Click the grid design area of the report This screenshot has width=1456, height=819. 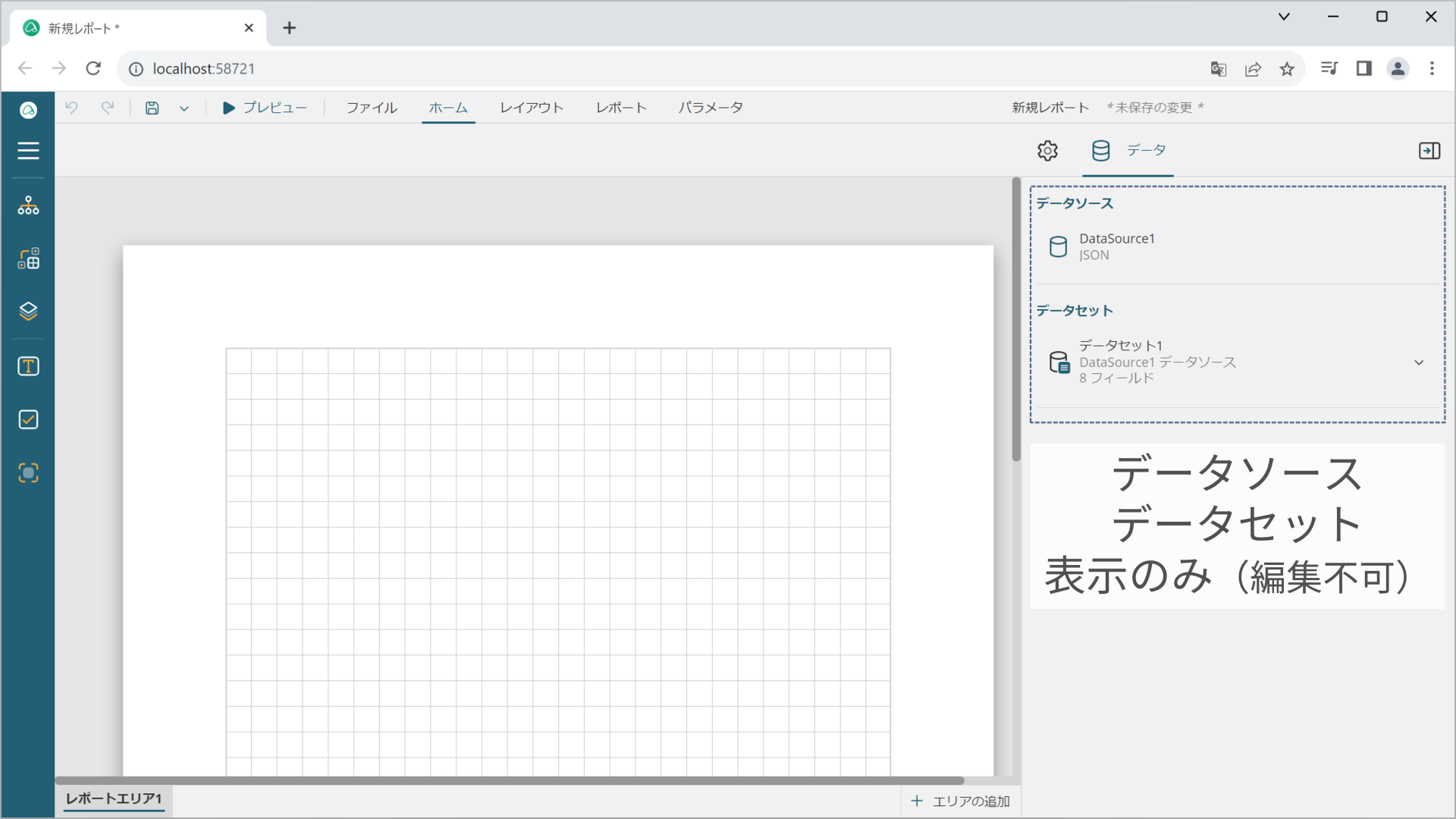(x=558, y=562)
